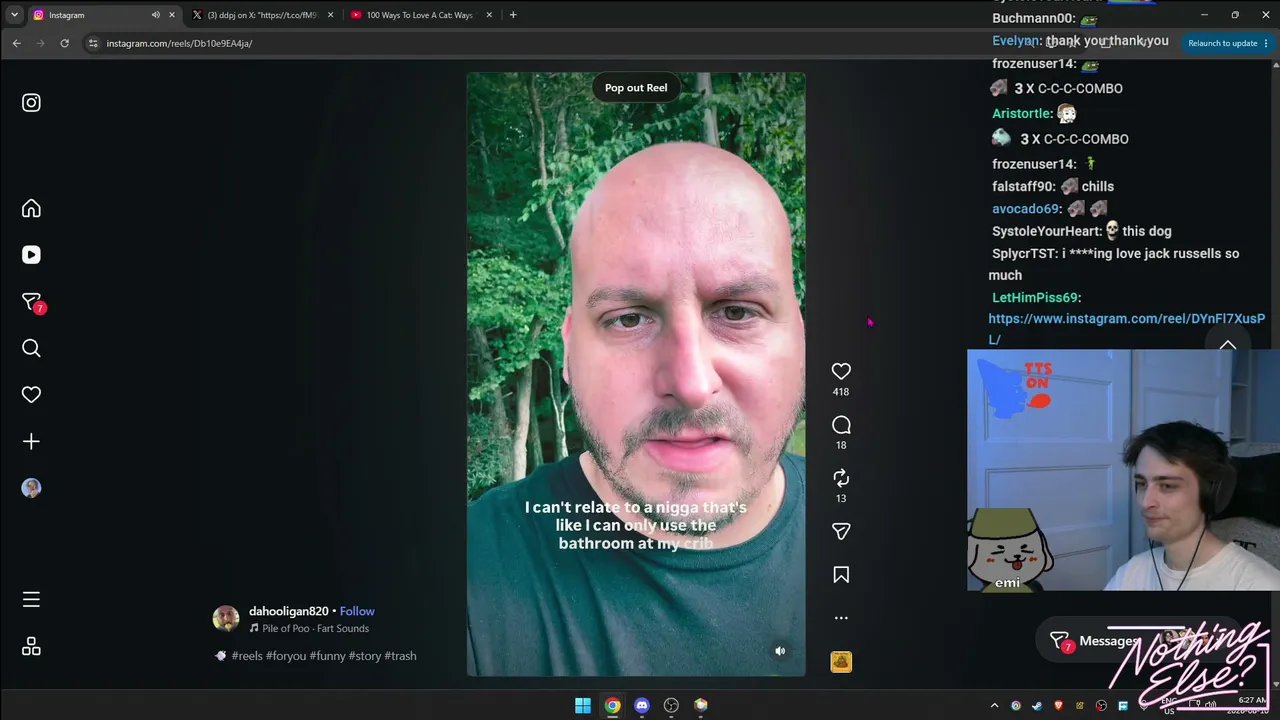This screenshot has width=1280, height=720.
Task: Open Notifications heart icon in sidebar
Action: [x=31, y=395]
